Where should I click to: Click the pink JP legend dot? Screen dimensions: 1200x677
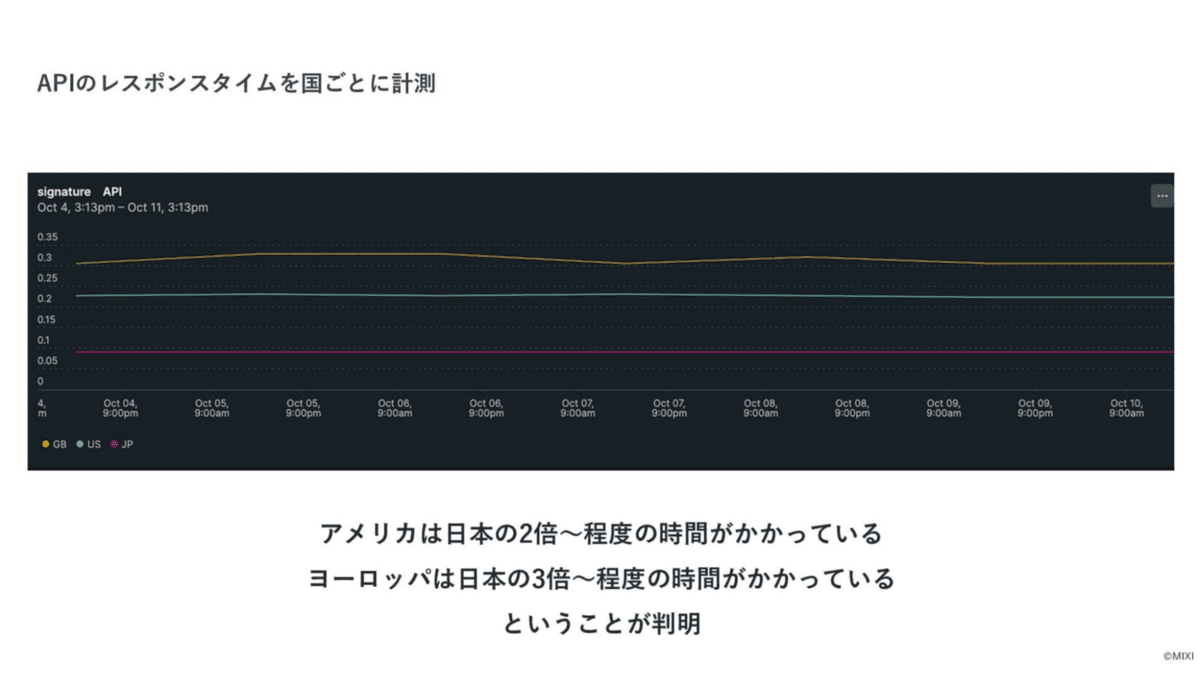point(114,444)
